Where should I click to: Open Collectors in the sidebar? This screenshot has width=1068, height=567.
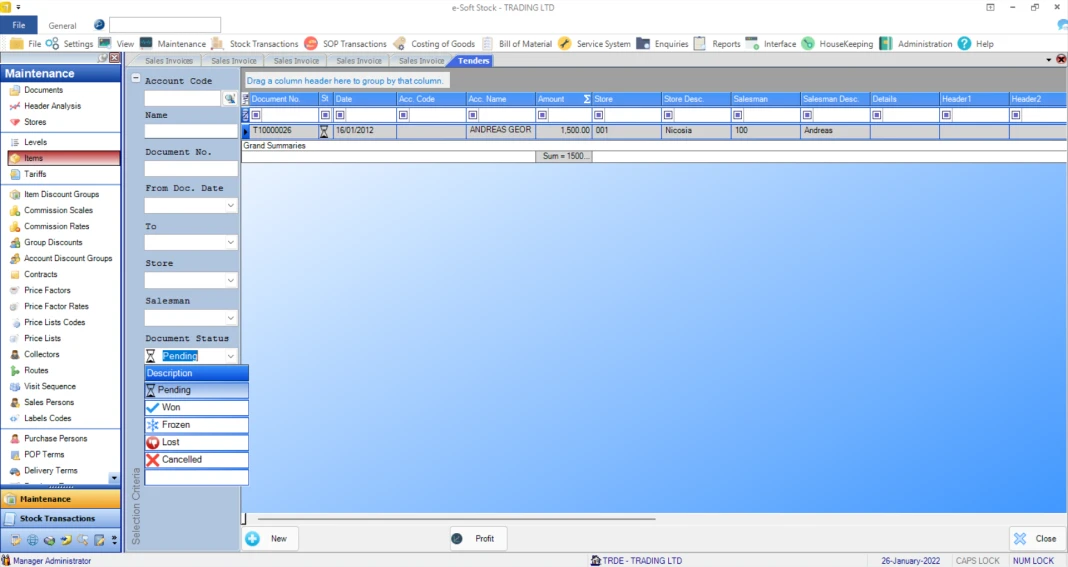point(42,354)
